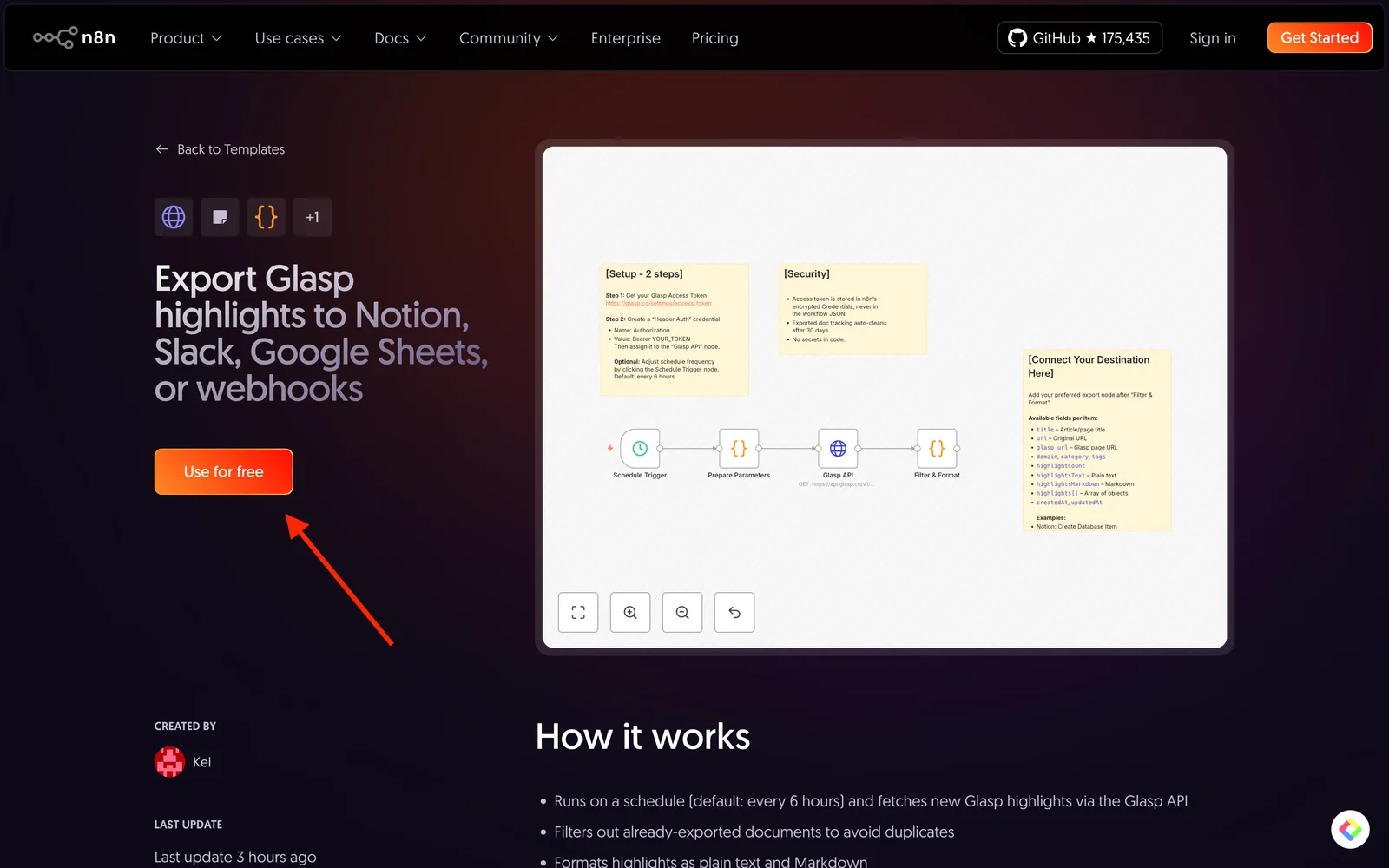The height and width of the screenshot is (868, 1389).
Task: Click the Code curly braces node icon
Action: click(x=267, y=217)
